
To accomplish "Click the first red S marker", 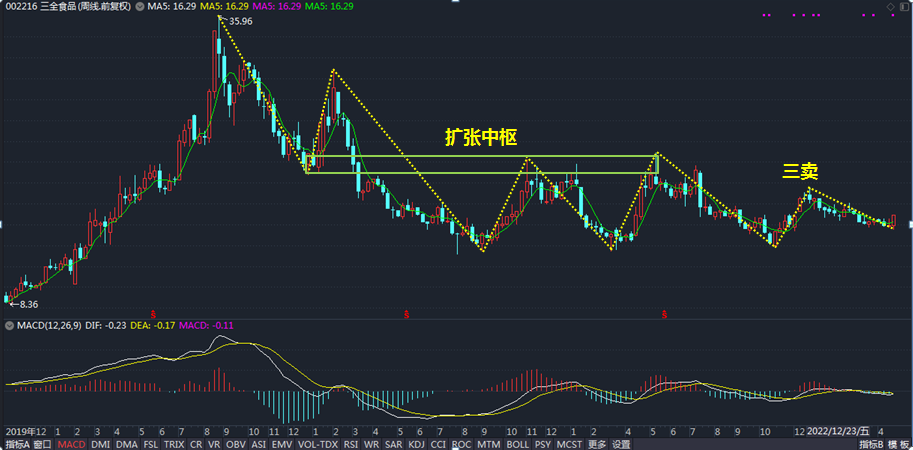I will pyautogui.click(x=154, y=314).
